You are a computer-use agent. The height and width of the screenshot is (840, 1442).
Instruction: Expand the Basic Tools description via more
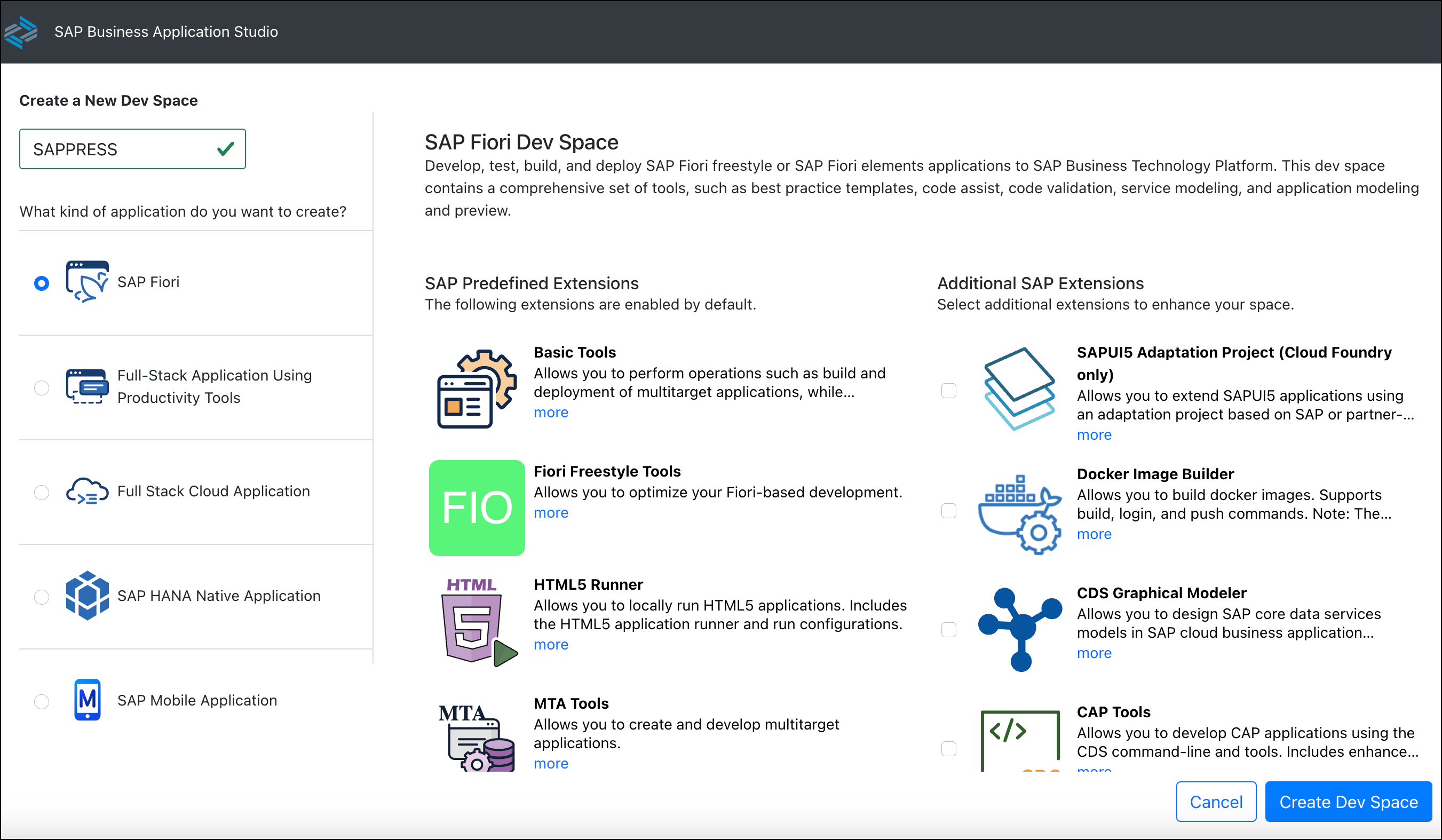(x=550, y=412)
